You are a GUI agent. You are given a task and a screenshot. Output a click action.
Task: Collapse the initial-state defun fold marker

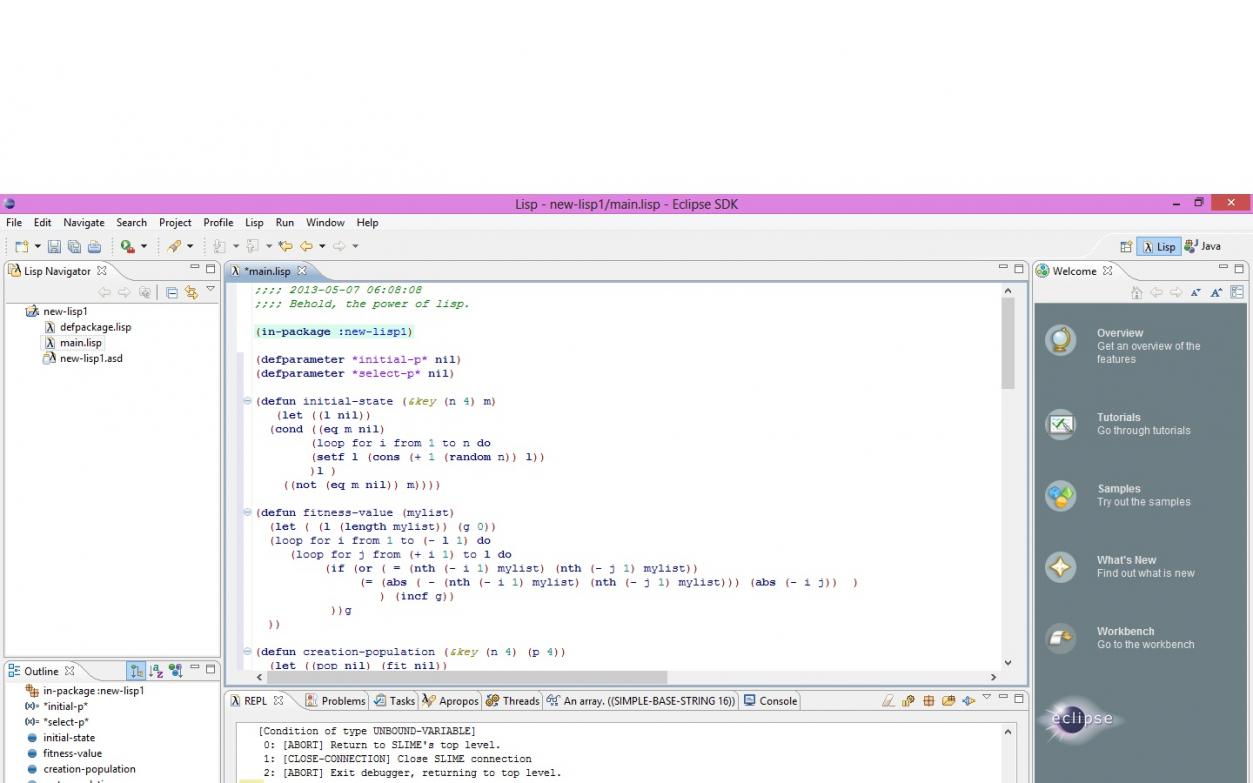(247, 401)
